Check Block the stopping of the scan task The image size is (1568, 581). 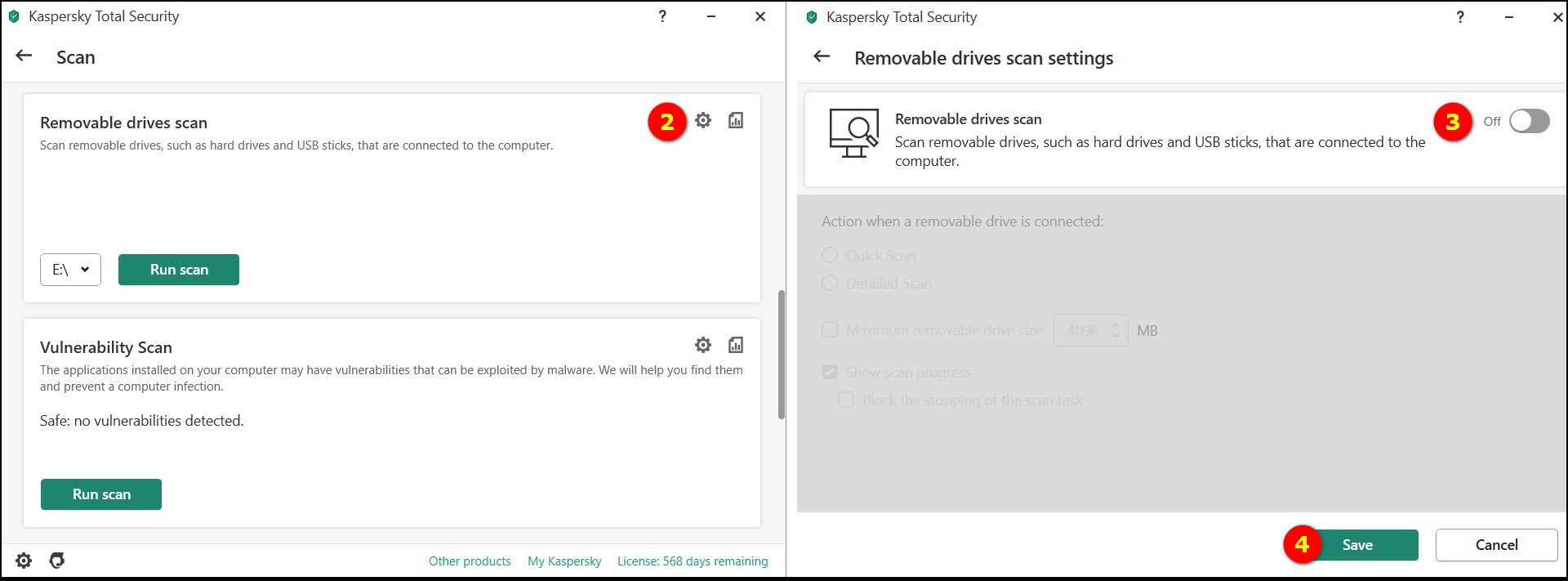[846, 400]
